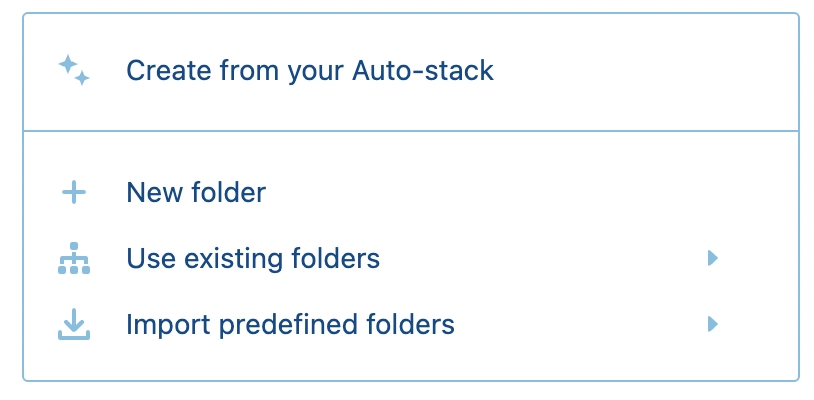
Task: Click the "New folder" text label
Action: click(196, 193)
